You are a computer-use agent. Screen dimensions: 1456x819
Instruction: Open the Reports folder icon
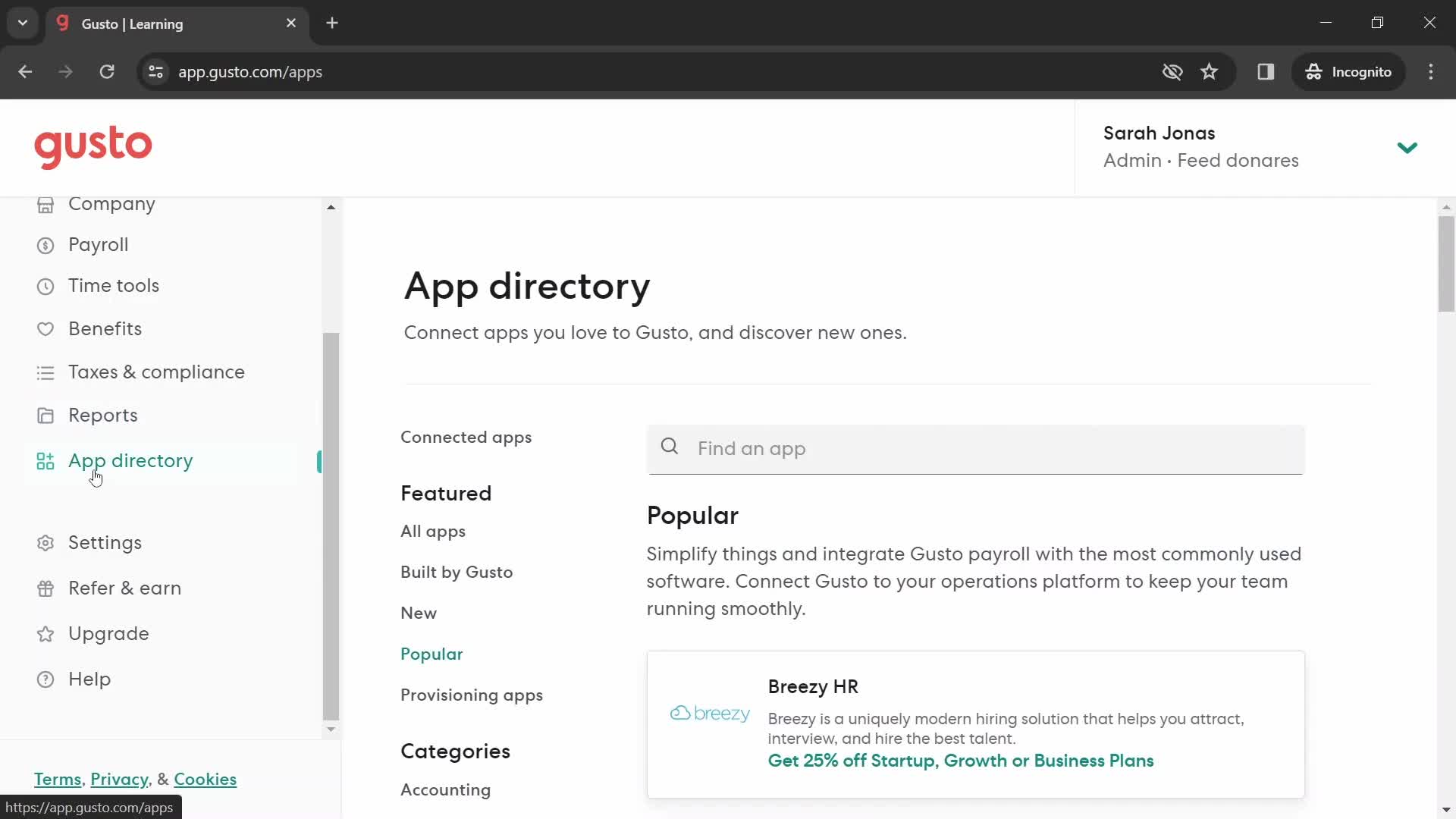45,416
